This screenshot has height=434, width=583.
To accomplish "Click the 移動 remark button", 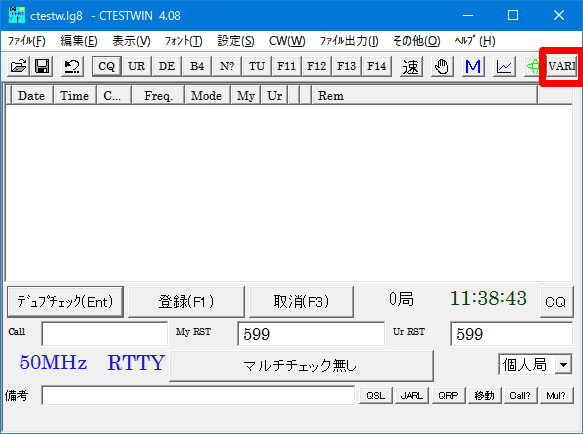I will [484, 395].
